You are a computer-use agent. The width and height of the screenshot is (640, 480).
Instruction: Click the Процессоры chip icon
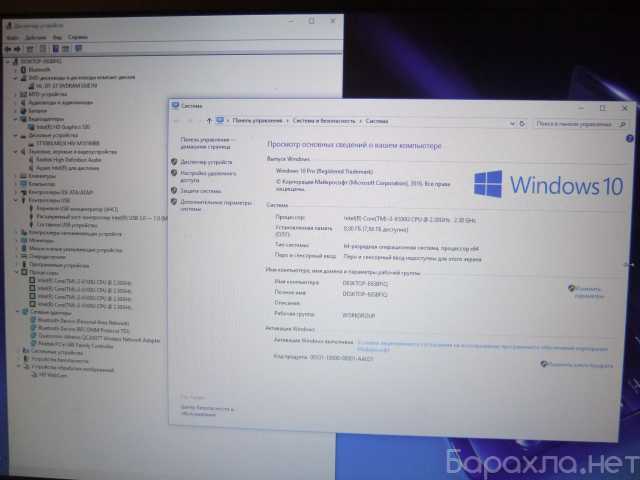coord(24,273)
